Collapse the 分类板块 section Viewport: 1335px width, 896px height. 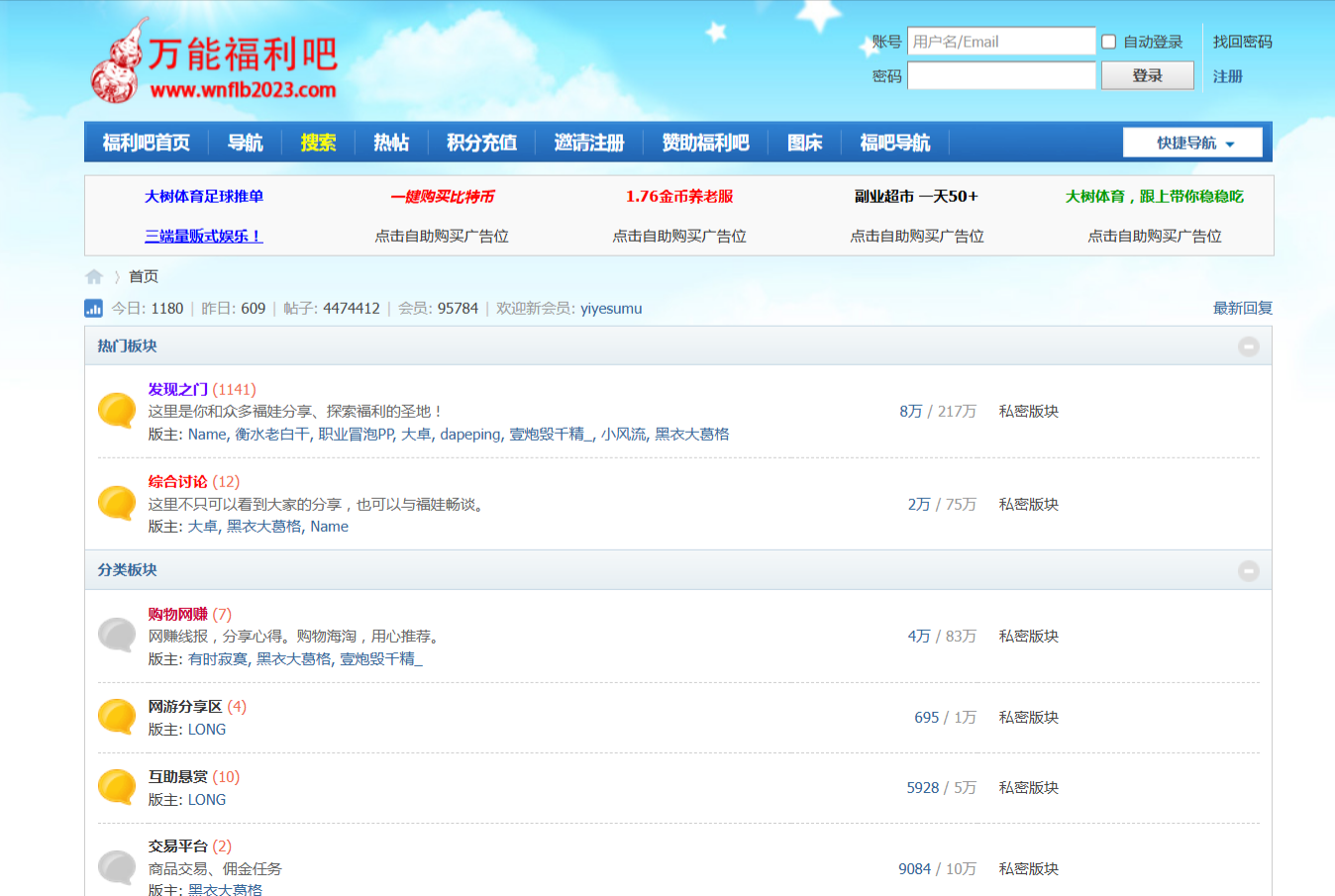click(1249, 570)
